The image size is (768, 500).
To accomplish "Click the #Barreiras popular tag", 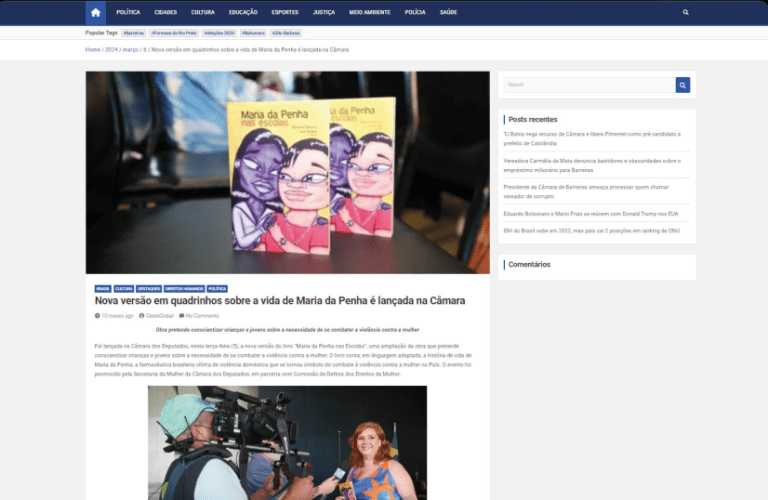I will tap(133, 33).
